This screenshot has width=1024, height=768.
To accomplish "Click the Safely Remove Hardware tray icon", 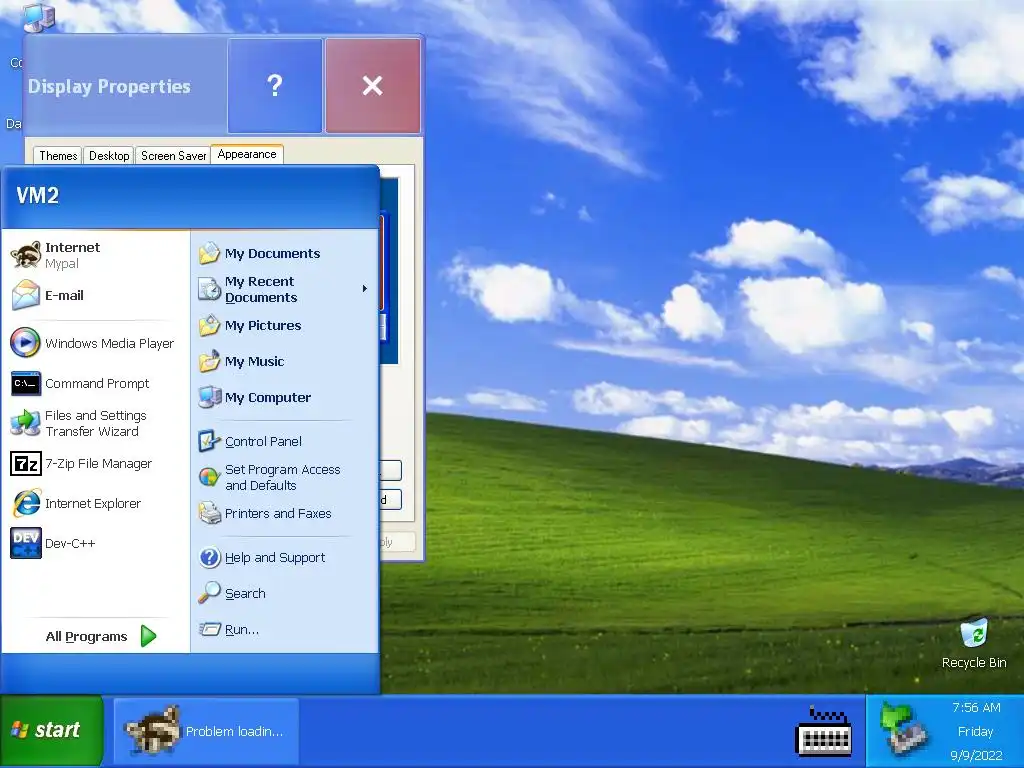I will point(904,730).
